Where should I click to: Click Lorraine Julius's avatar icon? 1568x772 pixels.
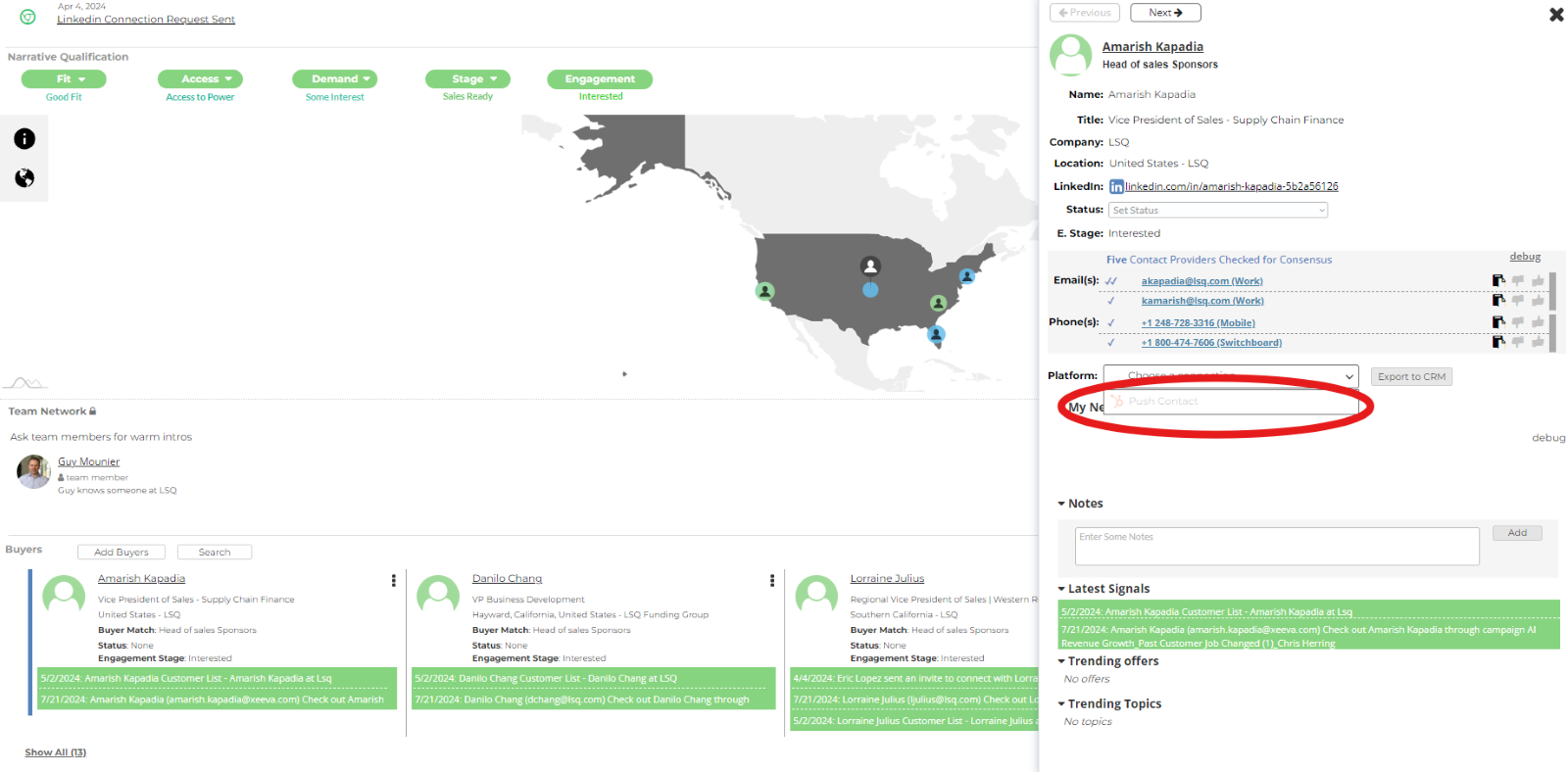point(816,596)
